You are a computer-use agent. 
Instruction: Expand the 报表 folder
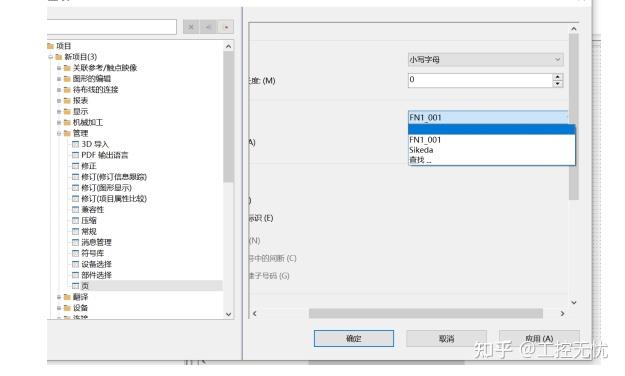coord(59,100)
